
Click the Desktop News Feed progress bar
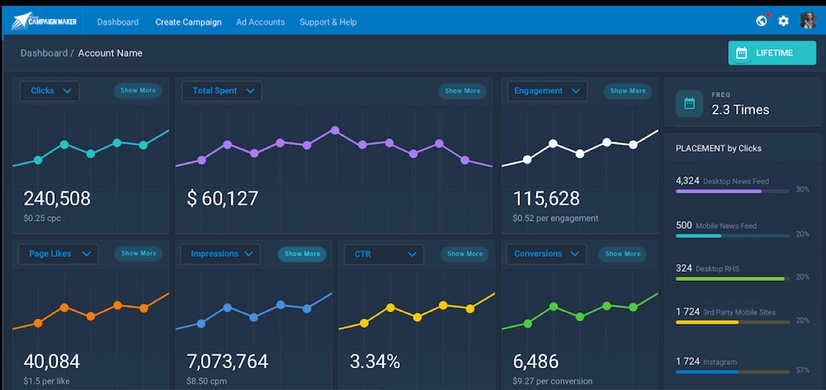[x=733, y=191]
